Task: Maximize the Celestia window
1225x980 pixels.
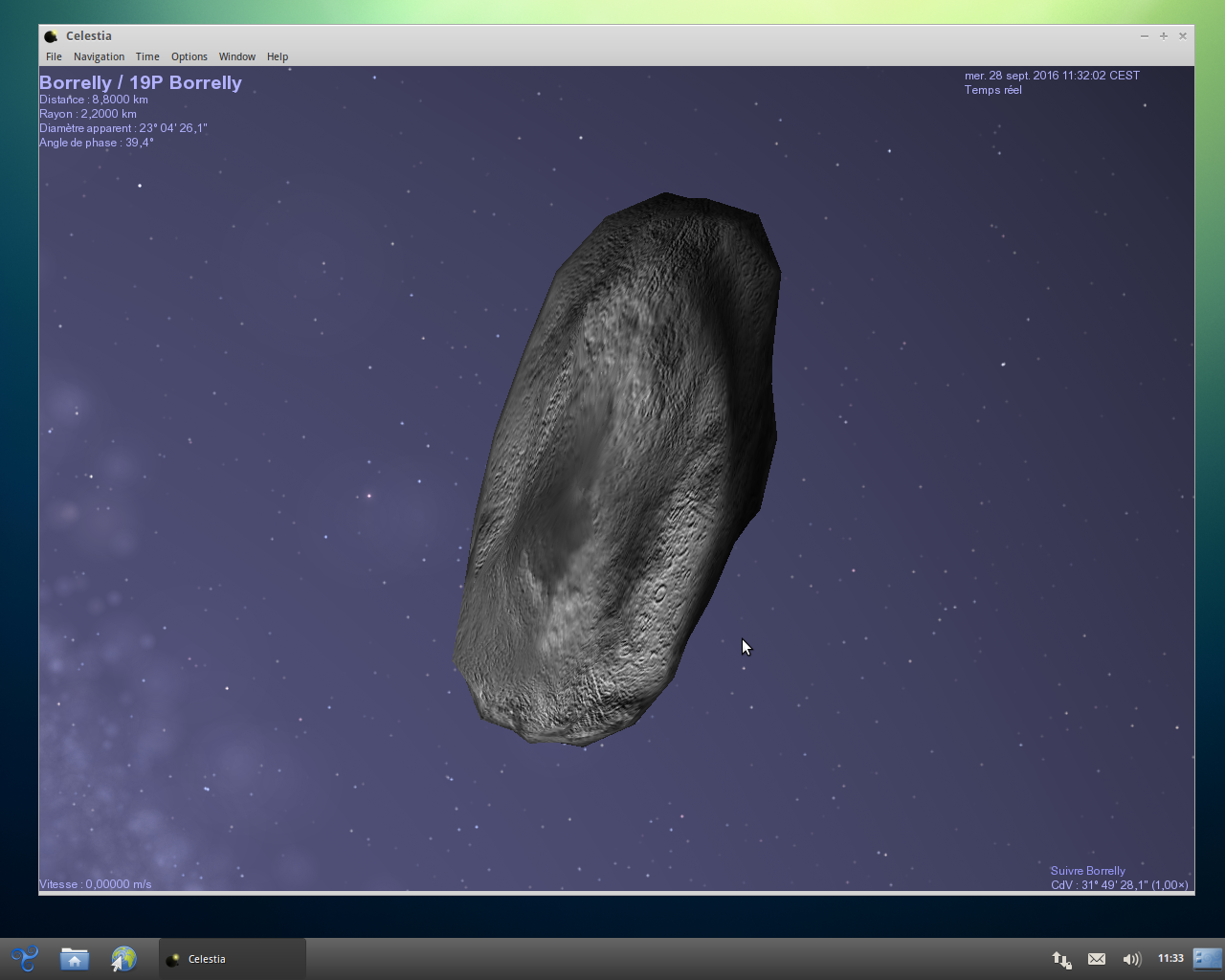Action: pyautogui.click(x=1164, y=36)
